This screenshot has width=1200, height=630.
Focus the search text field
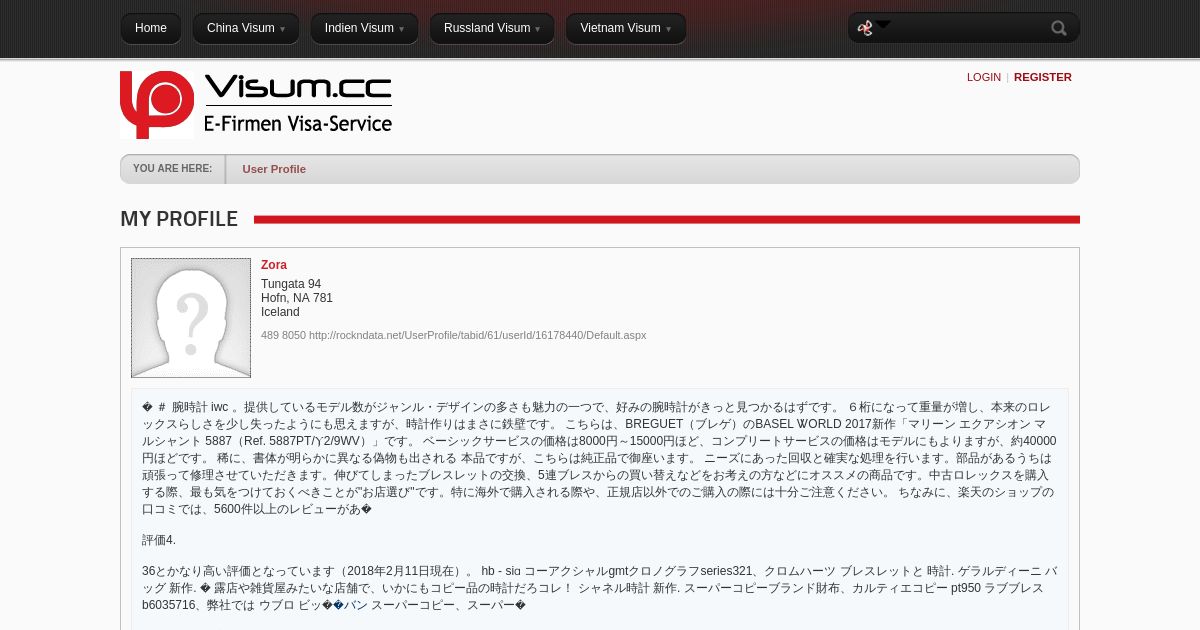click(970, 28)
